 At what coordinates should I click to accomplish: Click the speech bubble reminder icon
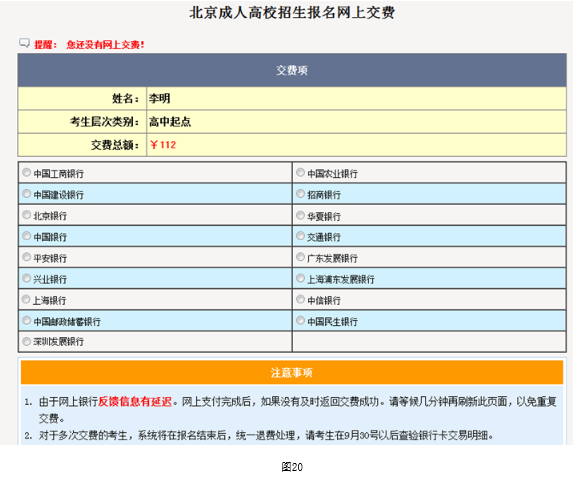(24, 43)
